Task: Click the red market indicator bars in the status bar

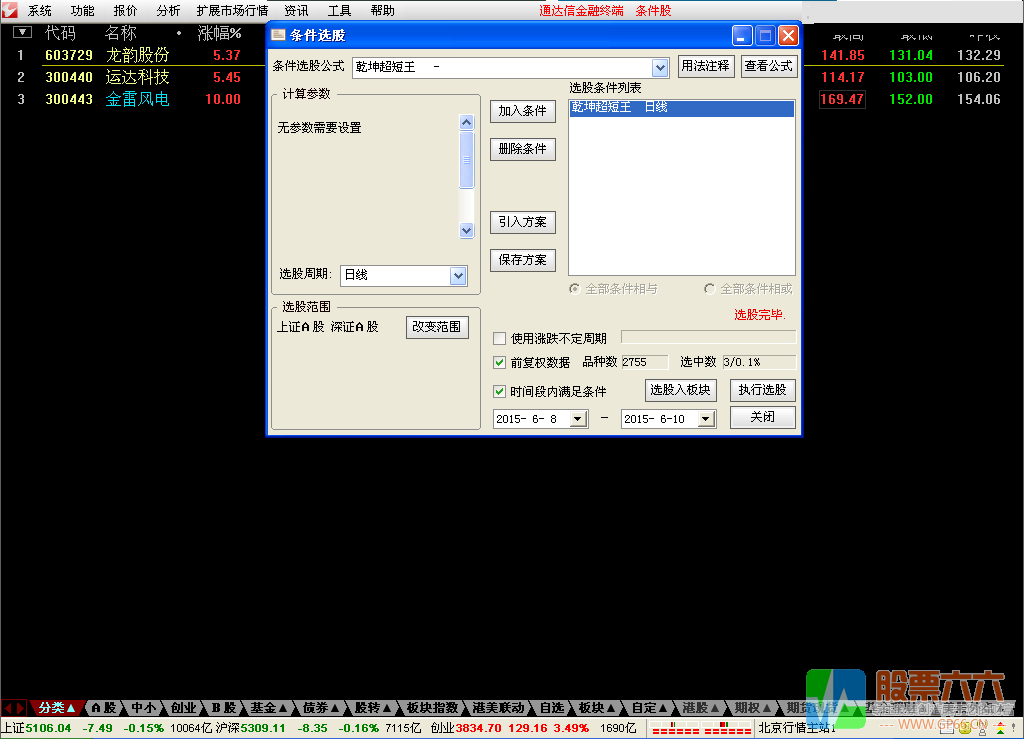Action: (701, 728)
